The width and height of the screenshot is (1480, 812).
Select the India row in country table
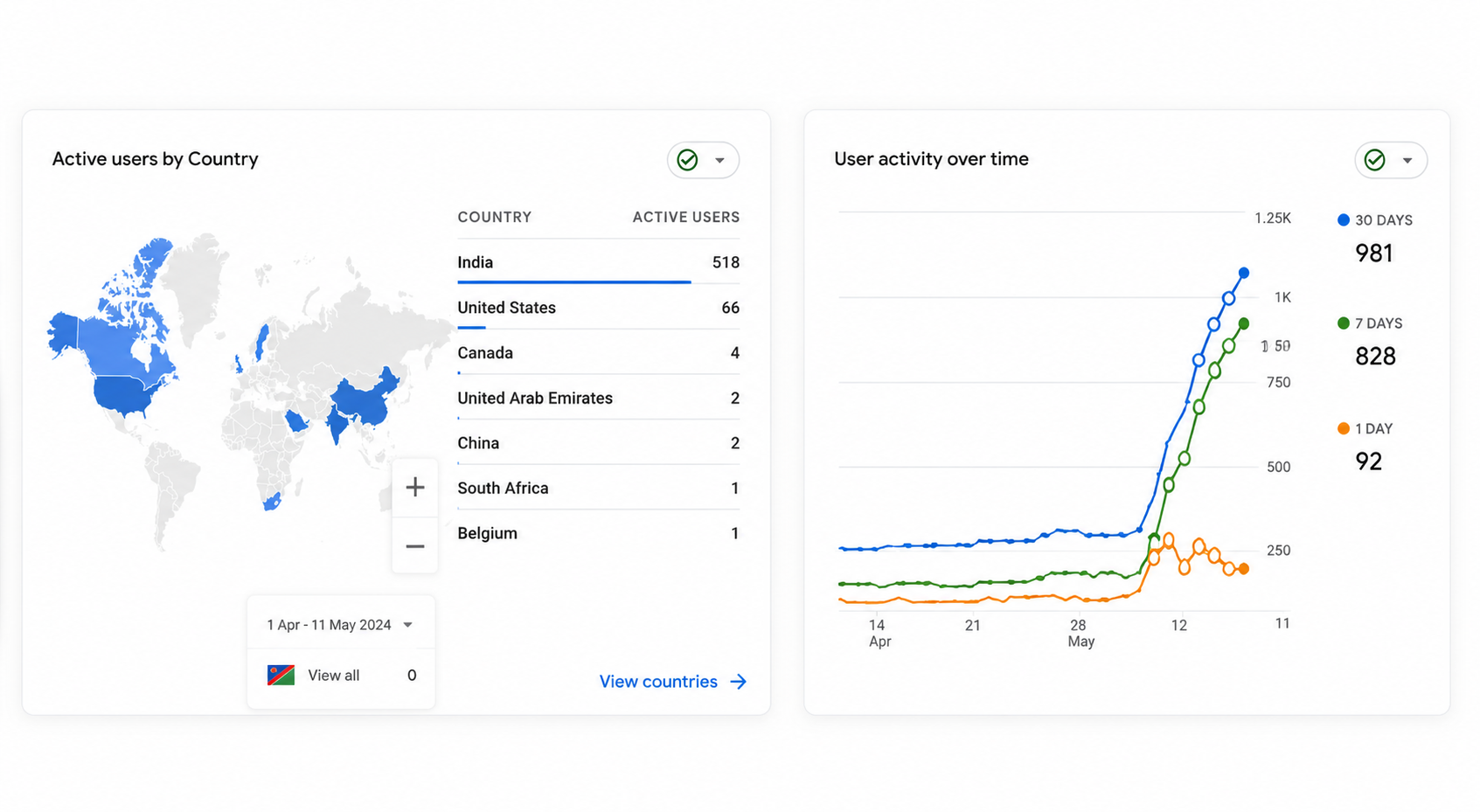coord(599,262)
